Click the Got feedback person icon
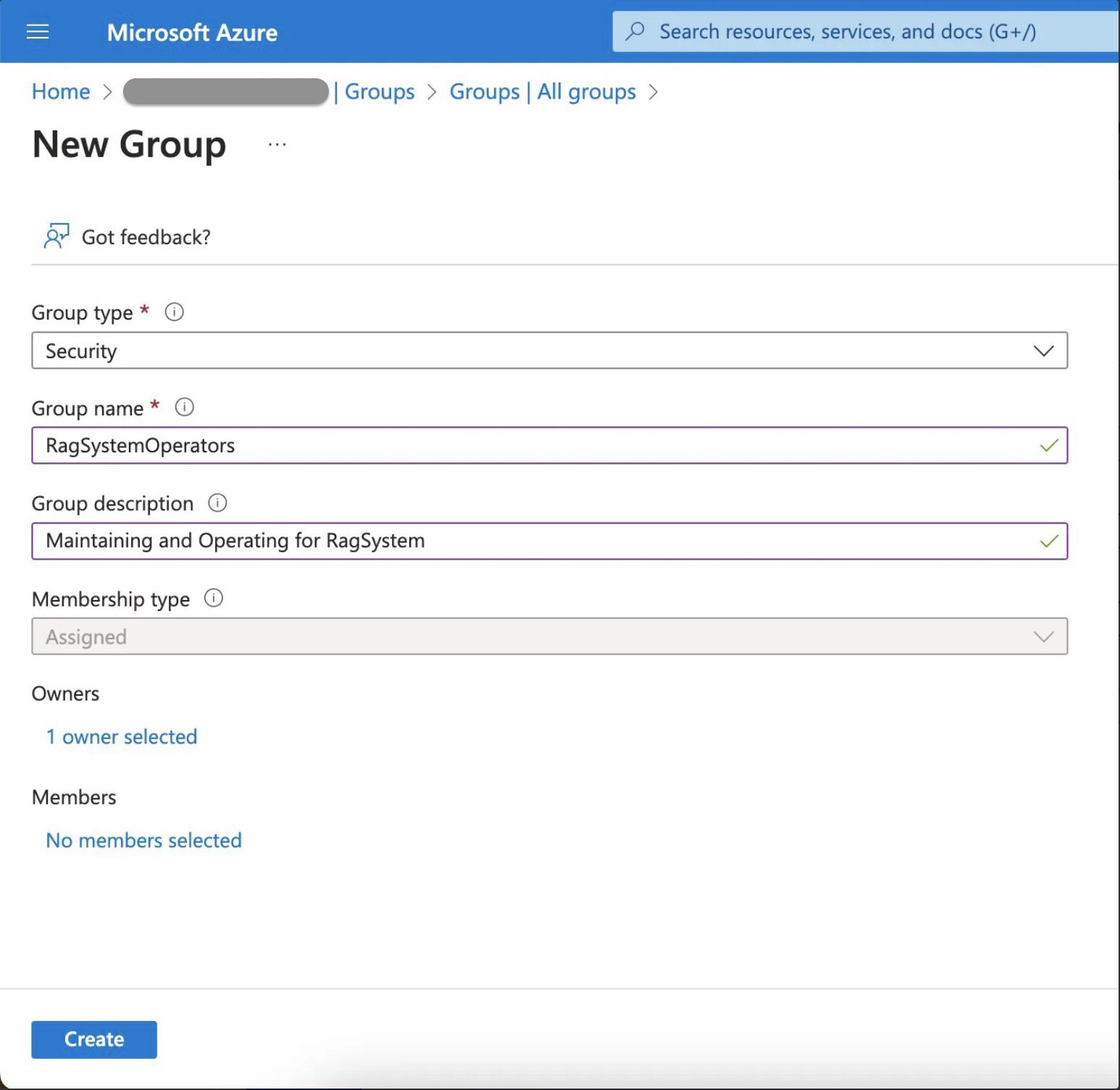Image resolution: width=1120 pixels, height=1090 pixels. coord(56,236)
